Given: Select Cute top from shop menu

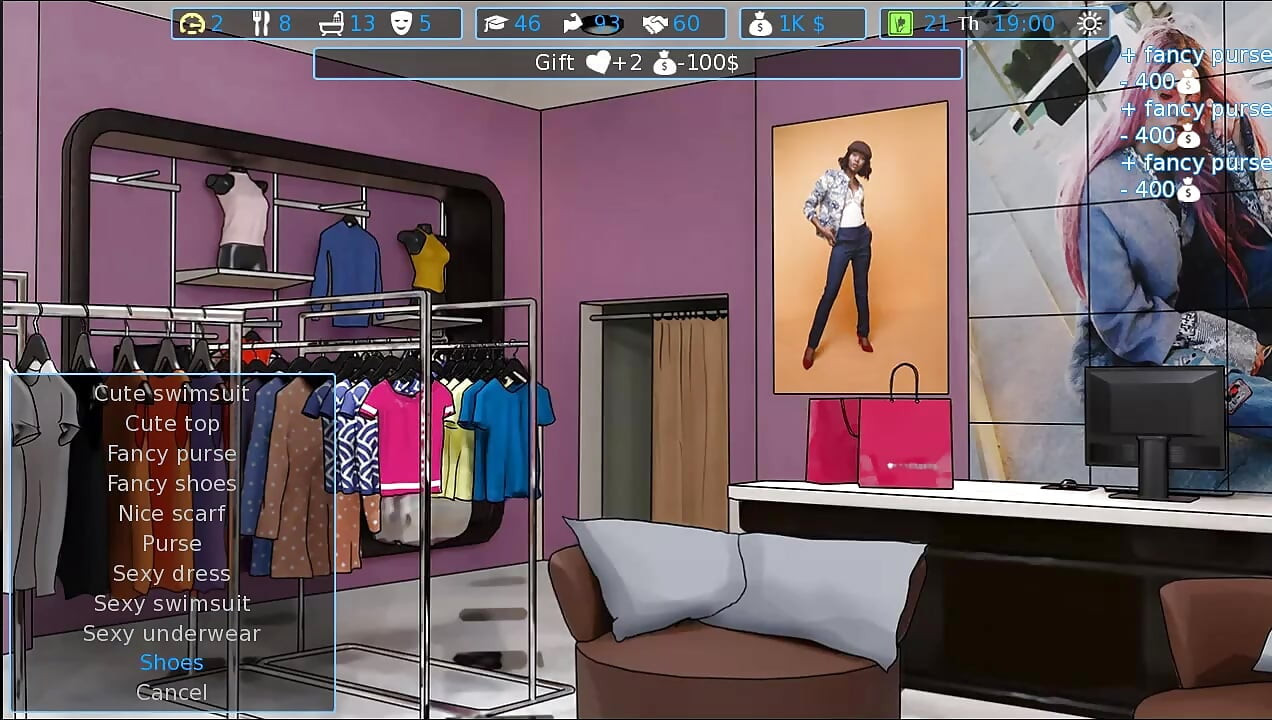Looking at the screenshot, I should click(x=172, y=423).
